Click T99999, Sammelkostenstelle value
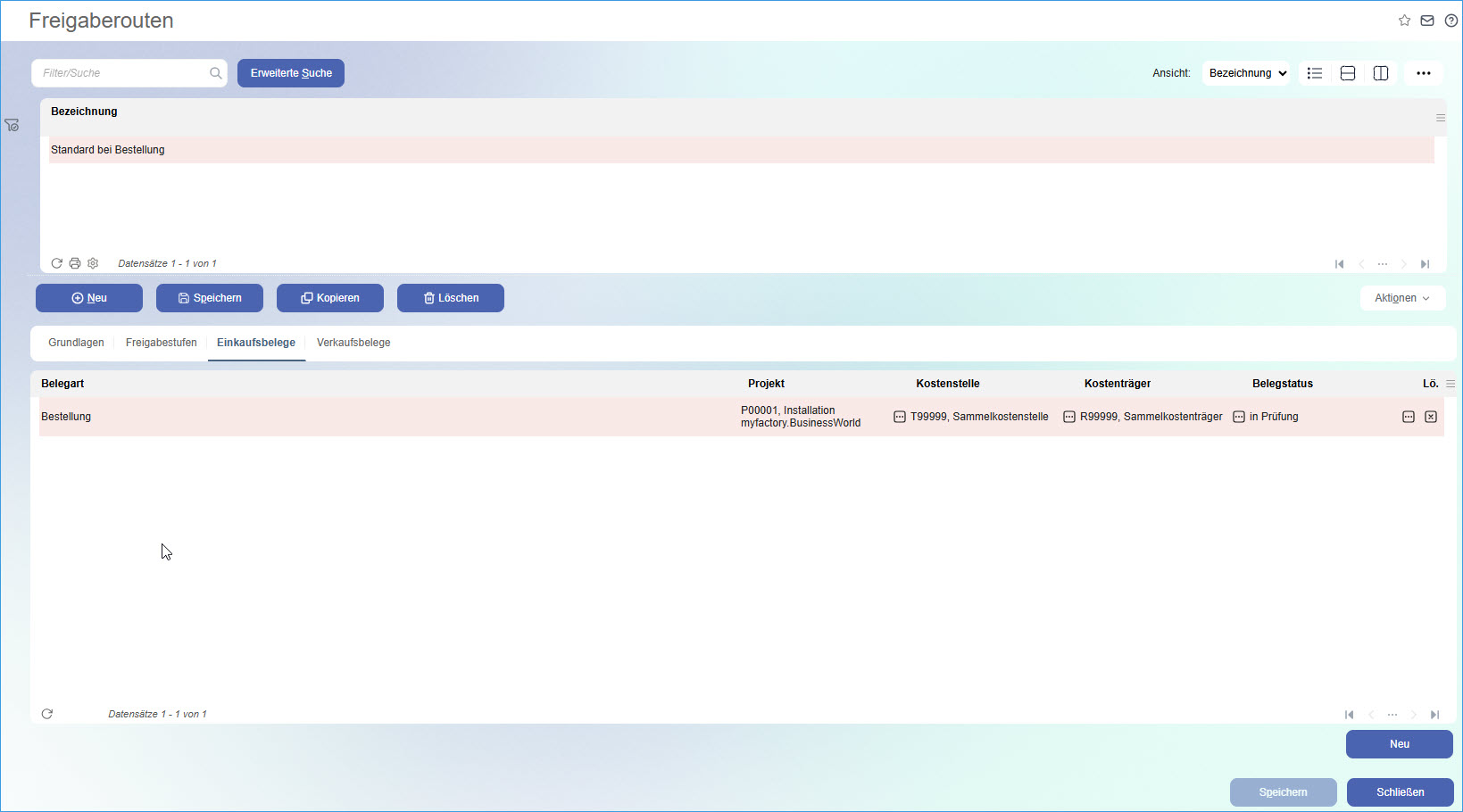The height and width of the screenshot is (812, 1463). pos(979,417)
